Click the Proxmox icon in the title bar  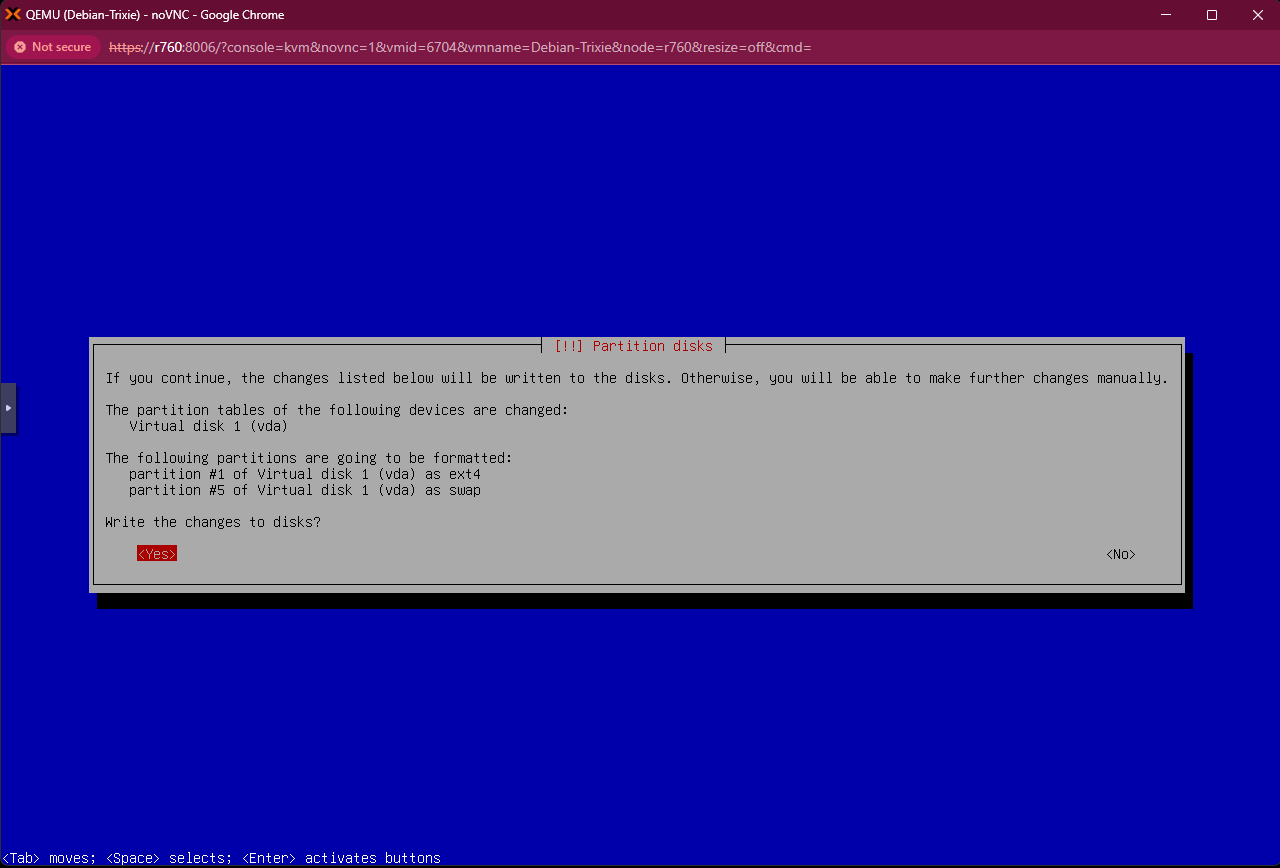click(x=14, y=14)
